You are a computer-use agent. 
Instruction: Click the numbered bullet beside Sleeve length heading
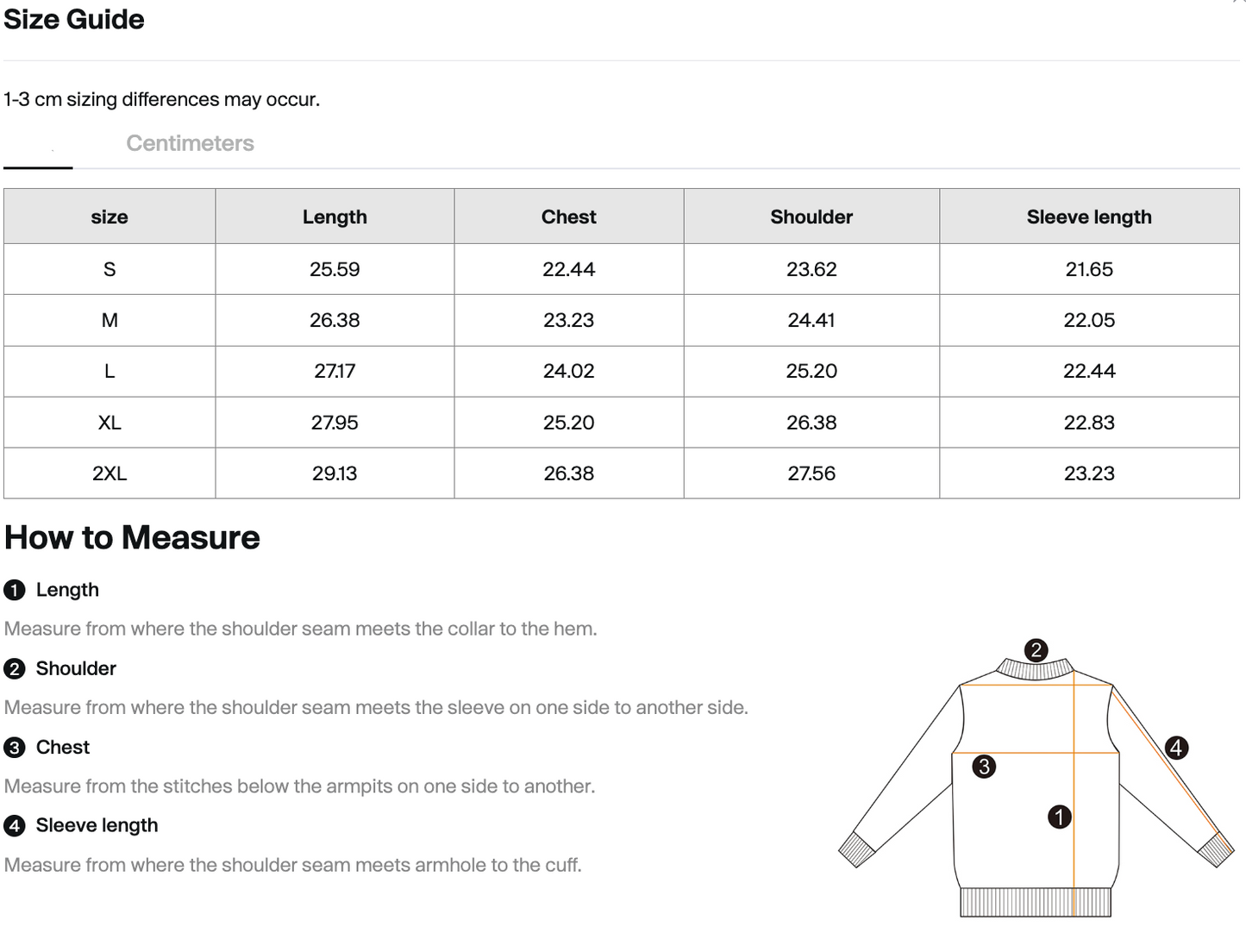click(x=14, y=825)
